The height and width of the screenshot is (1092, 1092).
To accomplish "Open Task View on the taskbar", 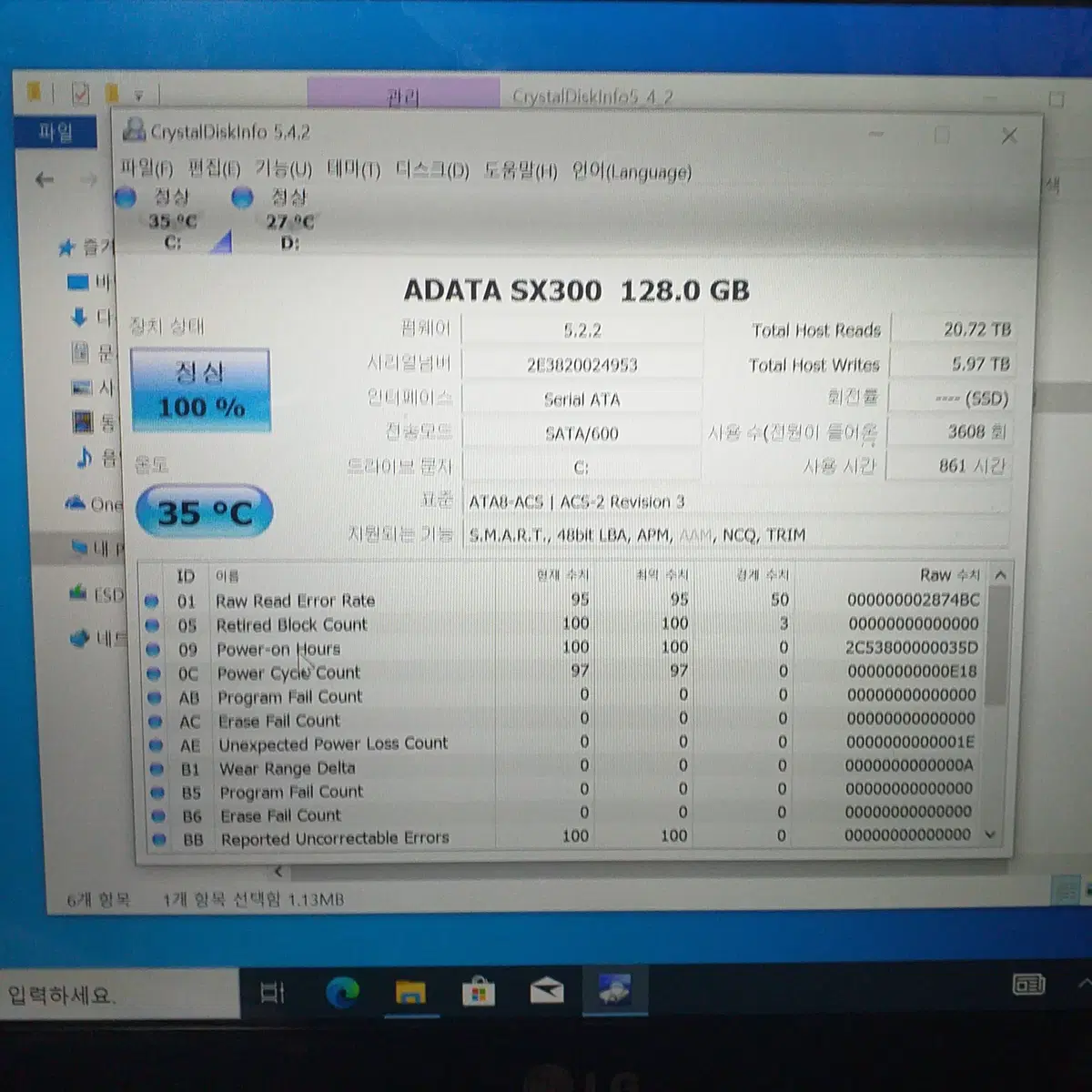I will coord(272,992).
